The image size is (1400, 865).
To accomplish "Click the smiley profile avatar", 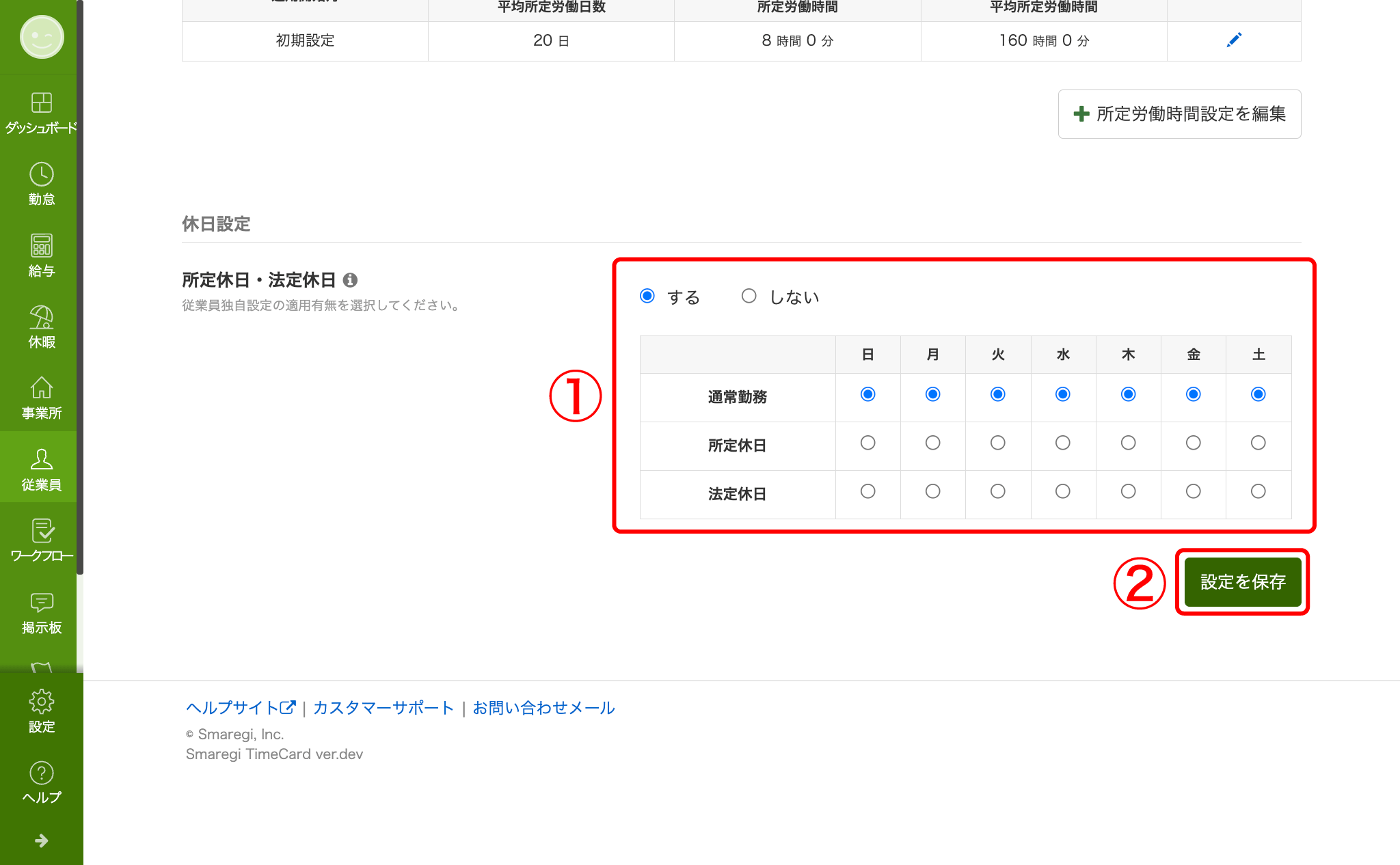I will (42, 37).
